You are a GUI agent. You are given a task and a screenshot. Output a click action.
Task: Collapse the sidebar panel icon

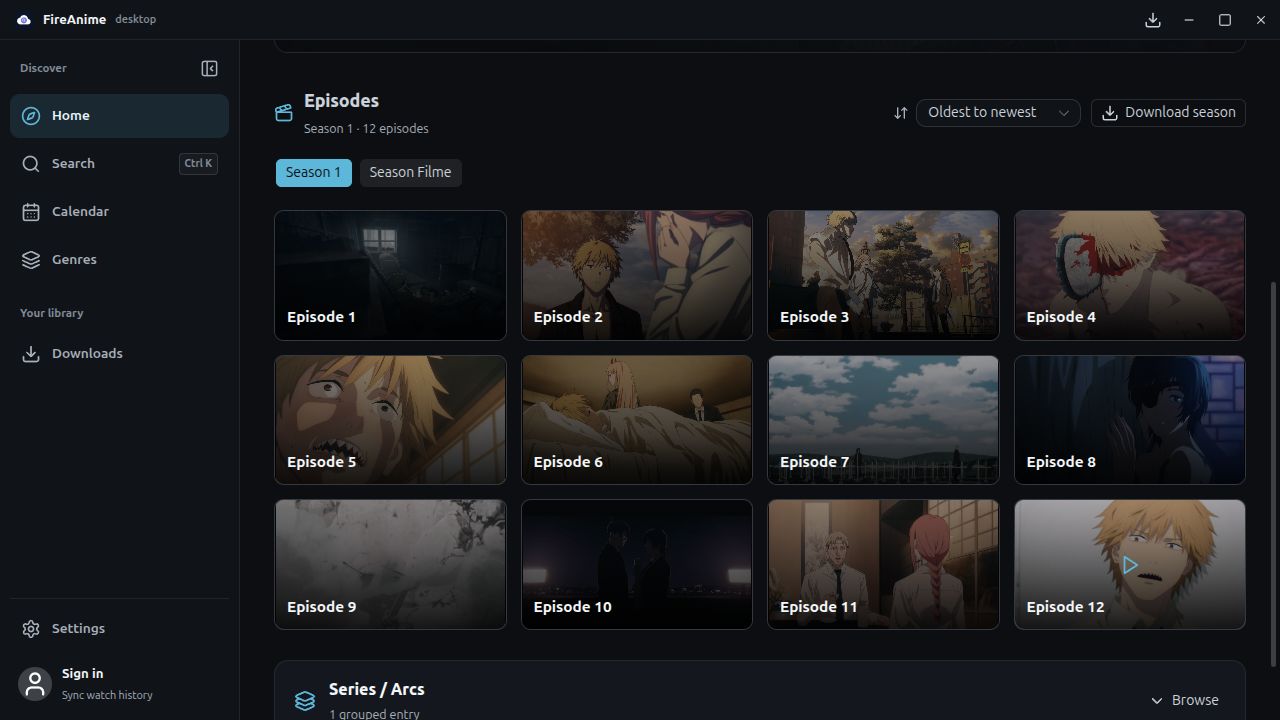(209, 68)
